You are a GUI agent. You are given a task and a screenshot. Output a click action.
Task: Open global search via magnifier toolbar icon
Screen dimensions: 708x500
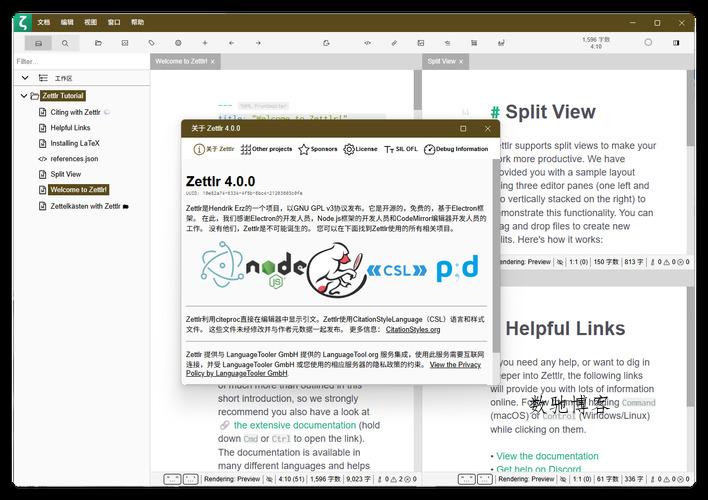click(65, 43)
